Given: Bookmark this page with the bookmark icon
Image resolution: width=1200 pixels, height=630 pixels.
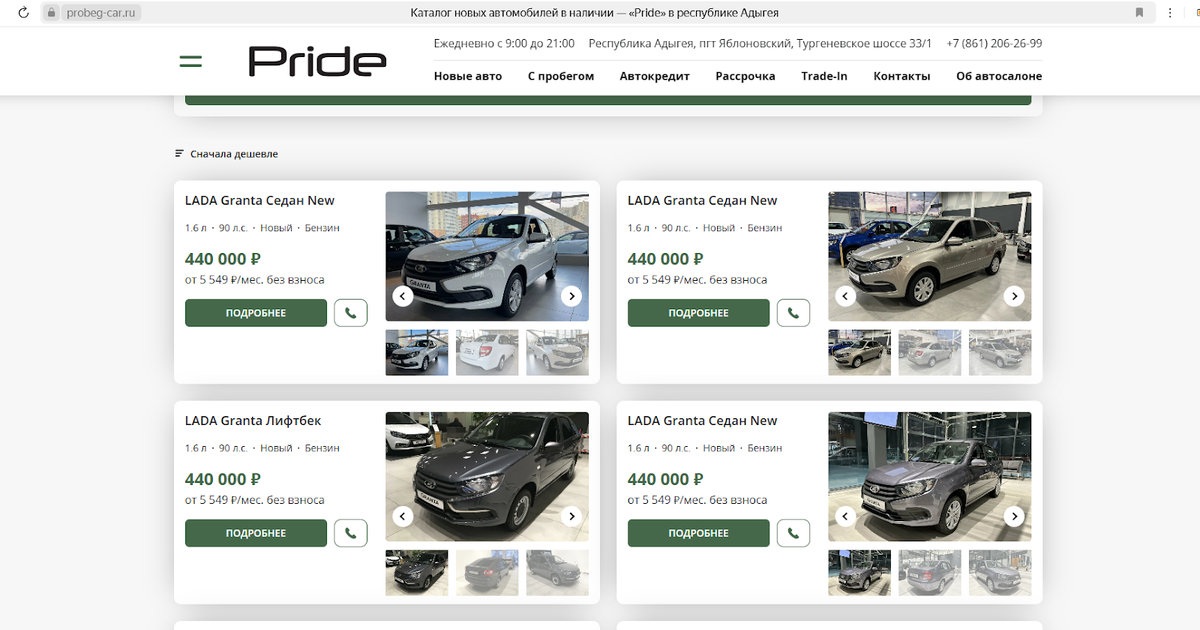Looking at the screenshot, I should [1139, 13].
